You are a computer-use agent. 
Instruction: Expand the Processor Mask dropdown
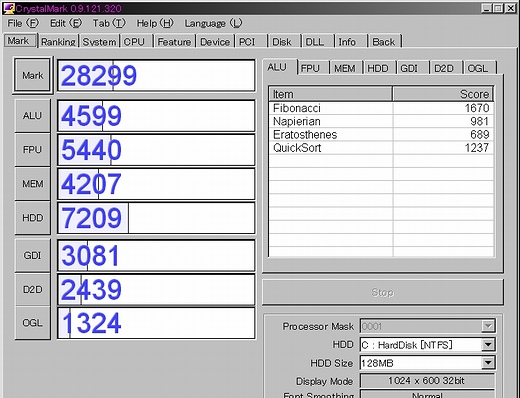pos(488,326)
